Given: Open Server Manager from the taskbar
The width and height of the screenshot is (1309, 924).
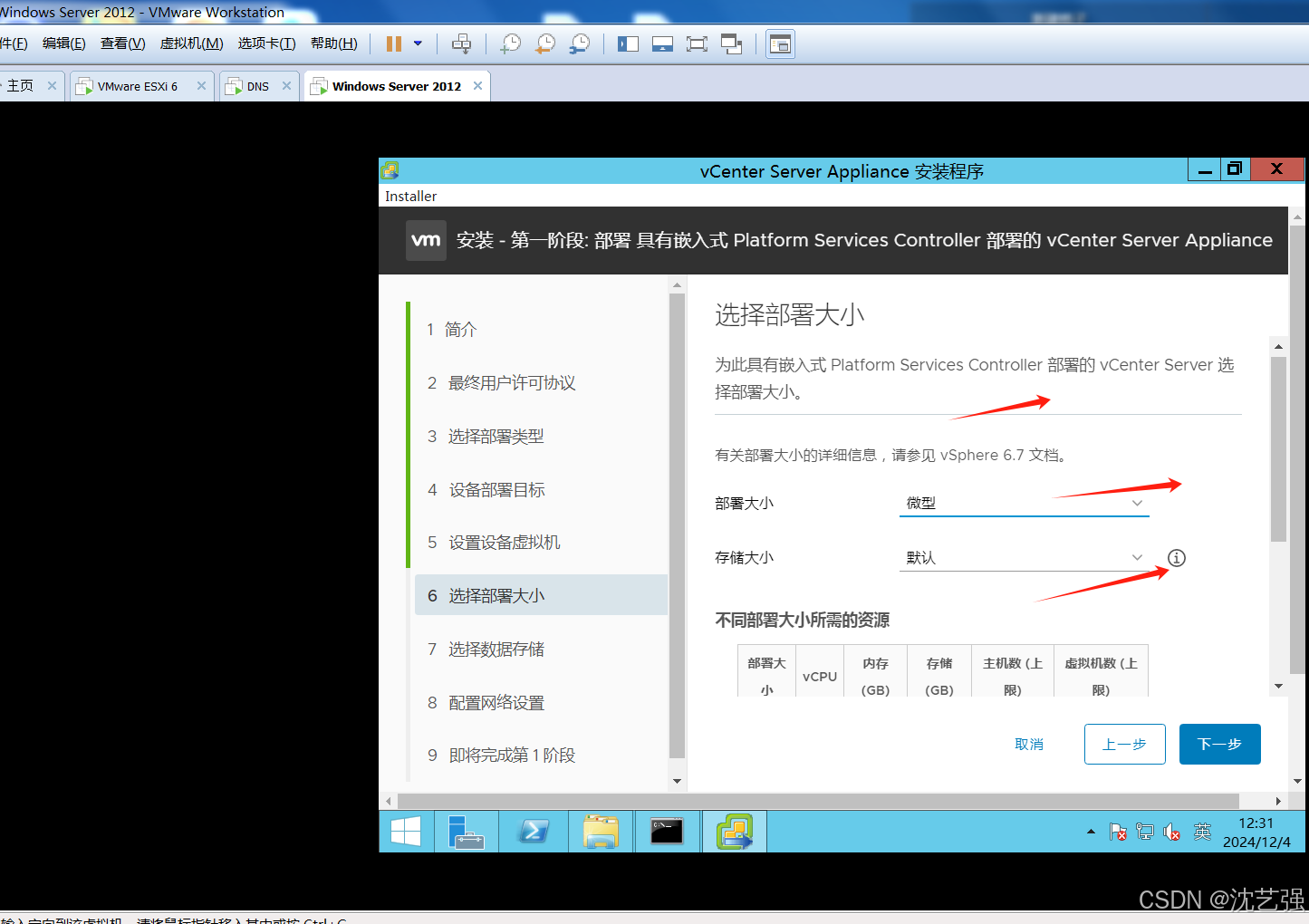Looking at the screenshot, I should [467, 831].
